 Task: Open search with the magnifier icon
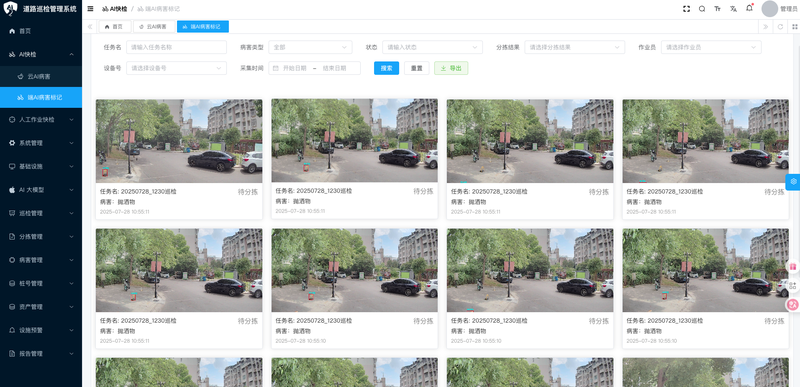point(702,9)
